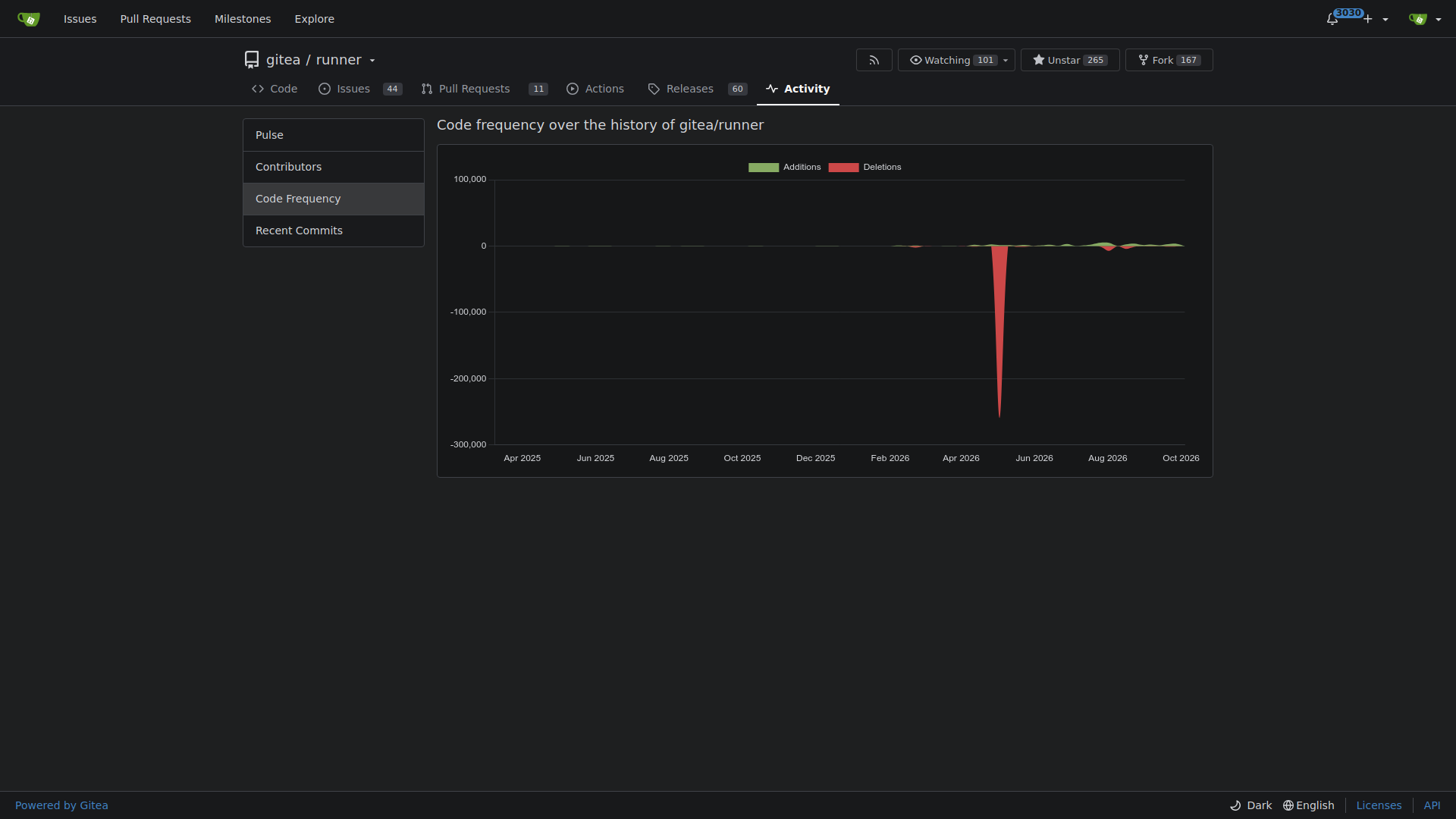Screen dimensions: 1456x819
Task: Select Code Frequency in the sidebar
Action: tap(334, 199)
